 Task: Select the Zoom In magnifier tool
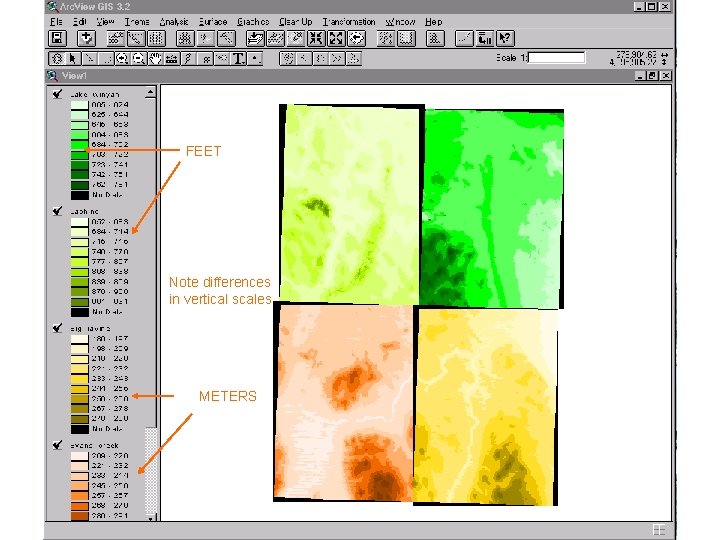122,59
